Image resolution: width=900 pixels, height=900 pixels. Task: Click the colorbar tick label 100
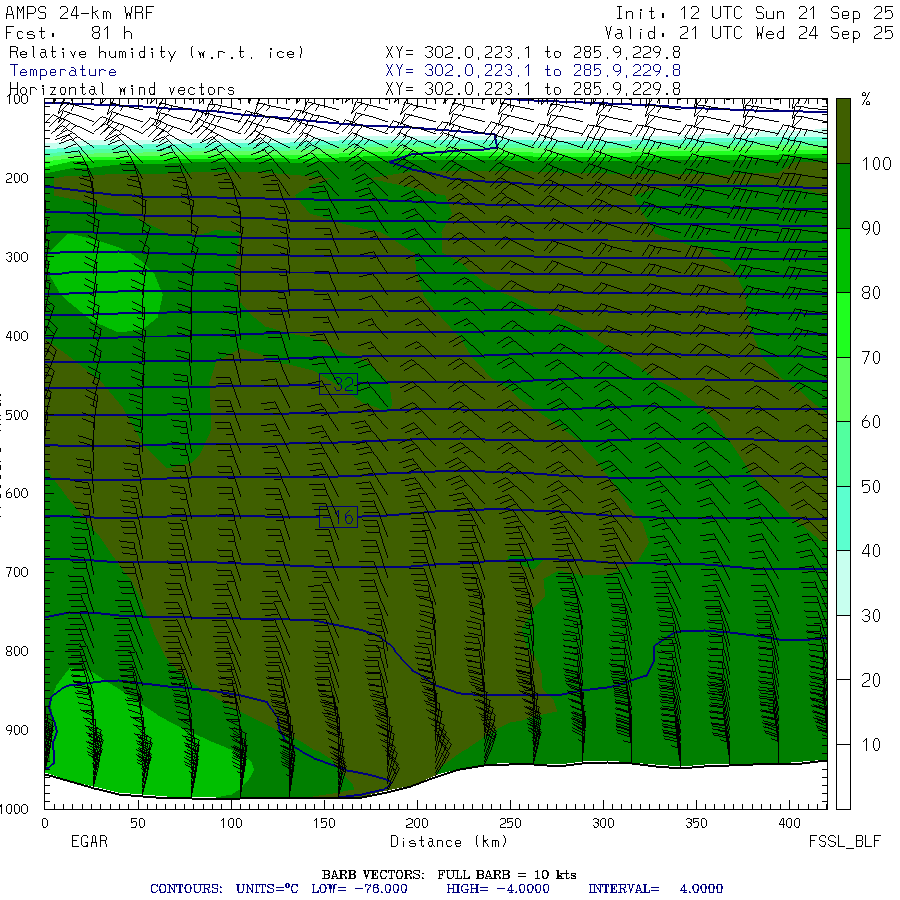click(x=876, y=164)
